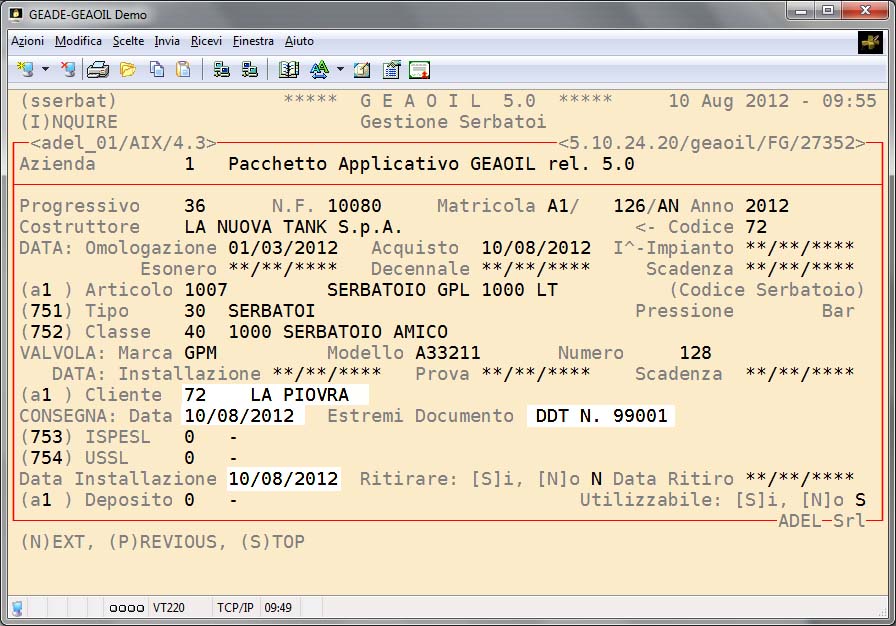Open the new connection dropdown arrow
Image resolution: width=896 pixels, height=626 pixels.
[x=45, y=70]
